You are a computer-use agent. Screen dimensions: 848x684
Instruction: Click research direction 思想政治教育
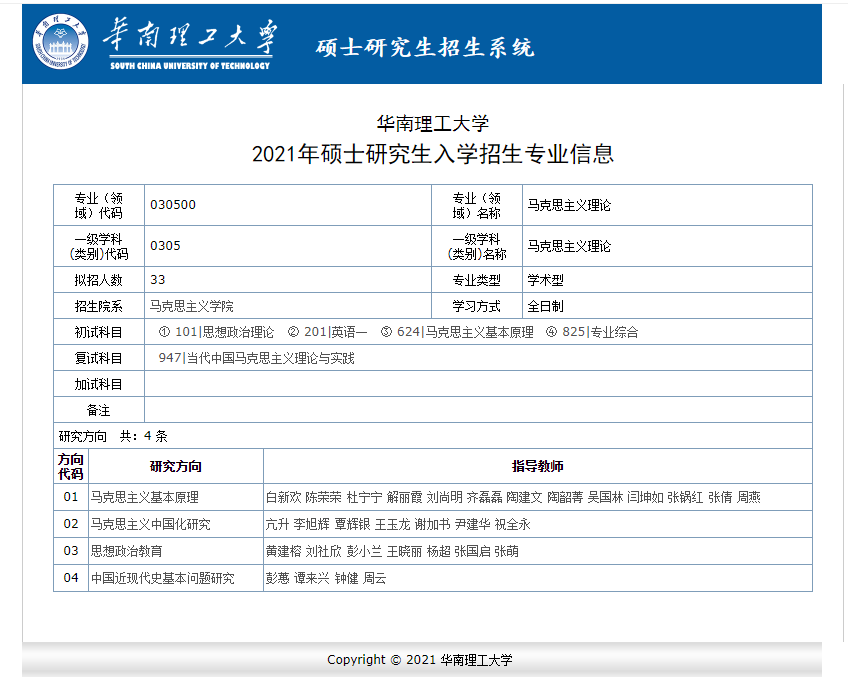click(127, 552)
